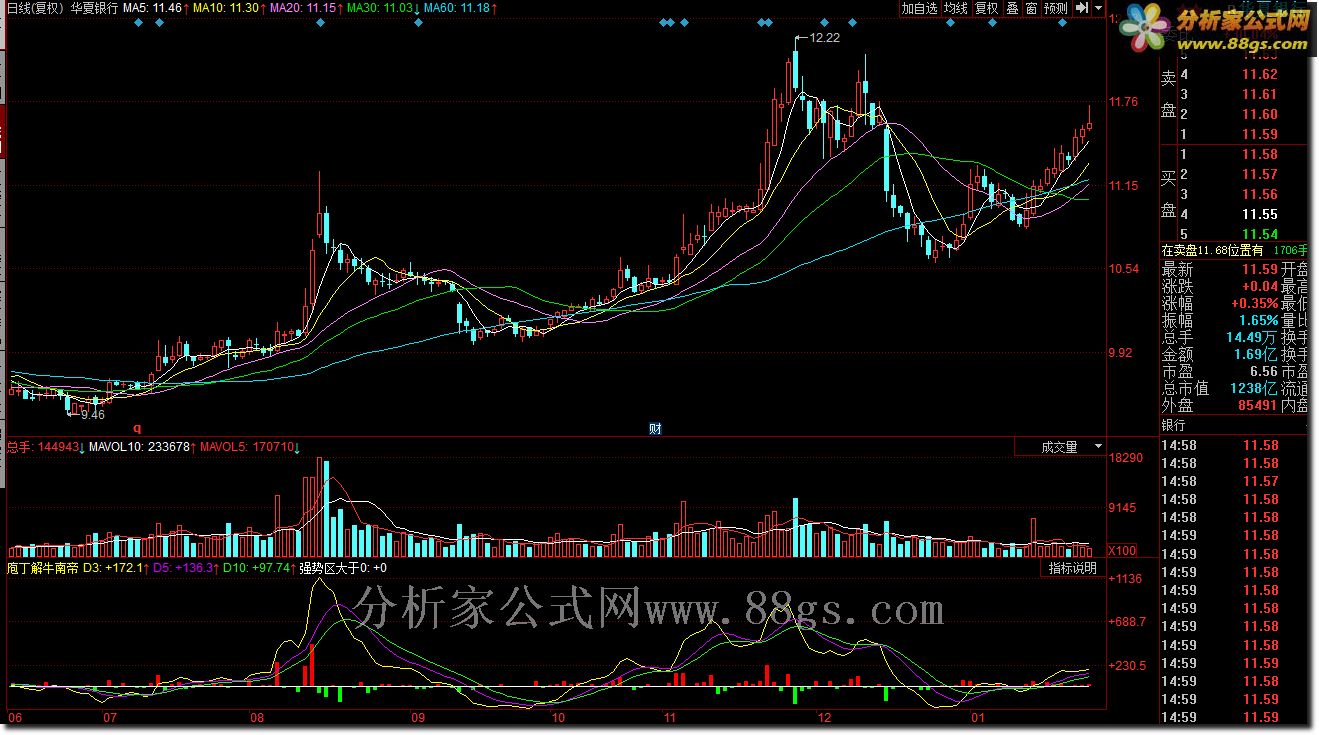Click the 18290 volume axis label
The width and height of the screenshot is (1319, 735).
(x=1126, y=458)
